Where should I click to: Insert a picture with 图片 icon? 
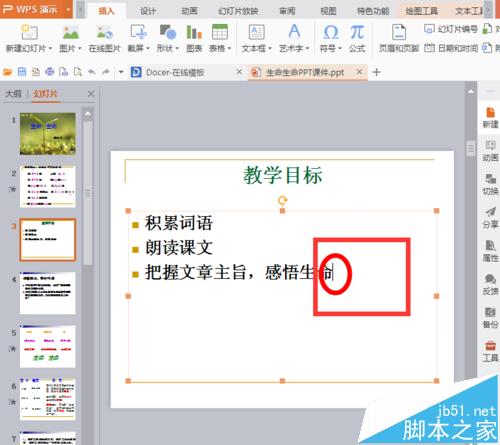click(x=71, y=32)
